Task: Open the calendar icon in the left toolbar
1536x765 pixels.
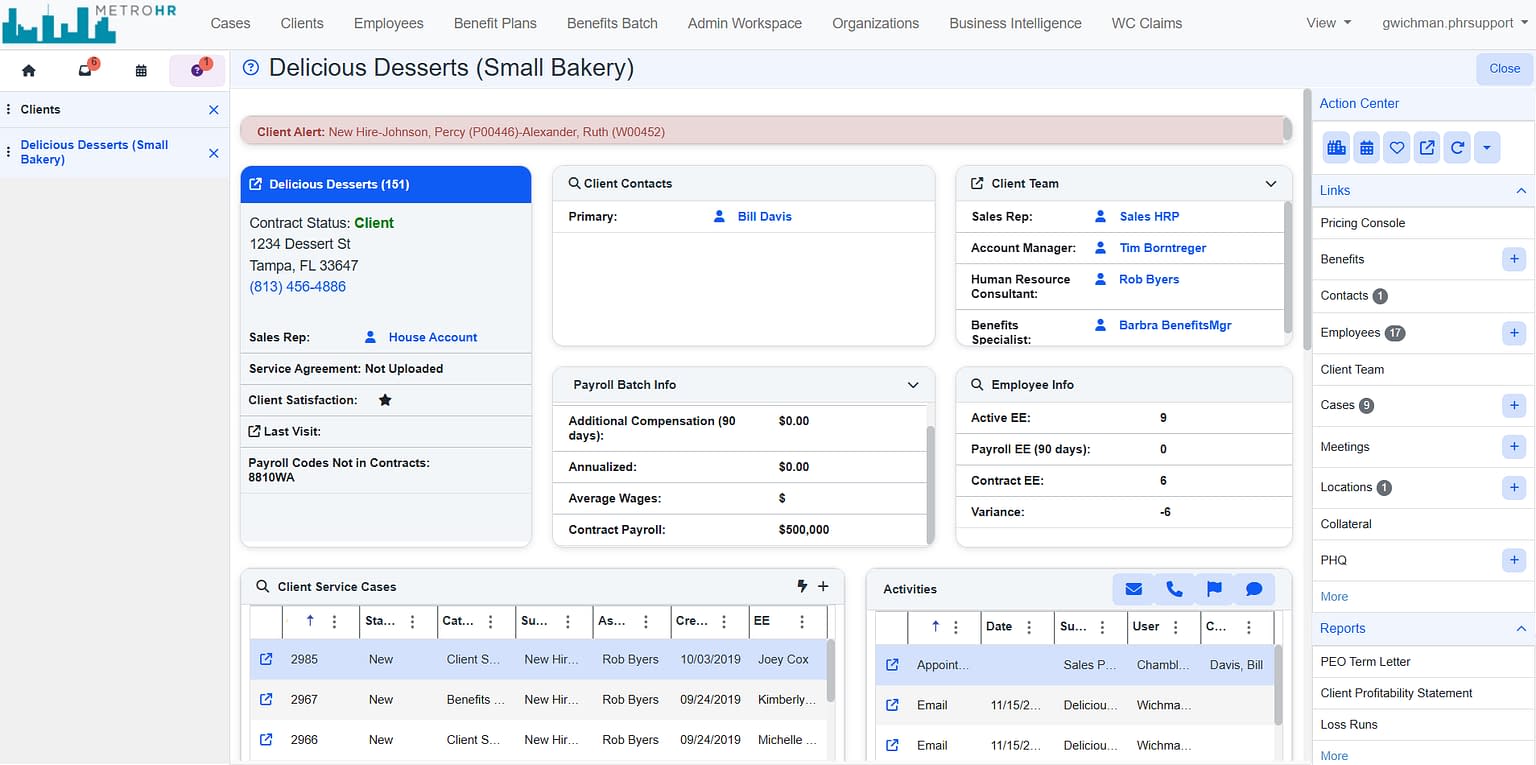Action: click(141, 70)
